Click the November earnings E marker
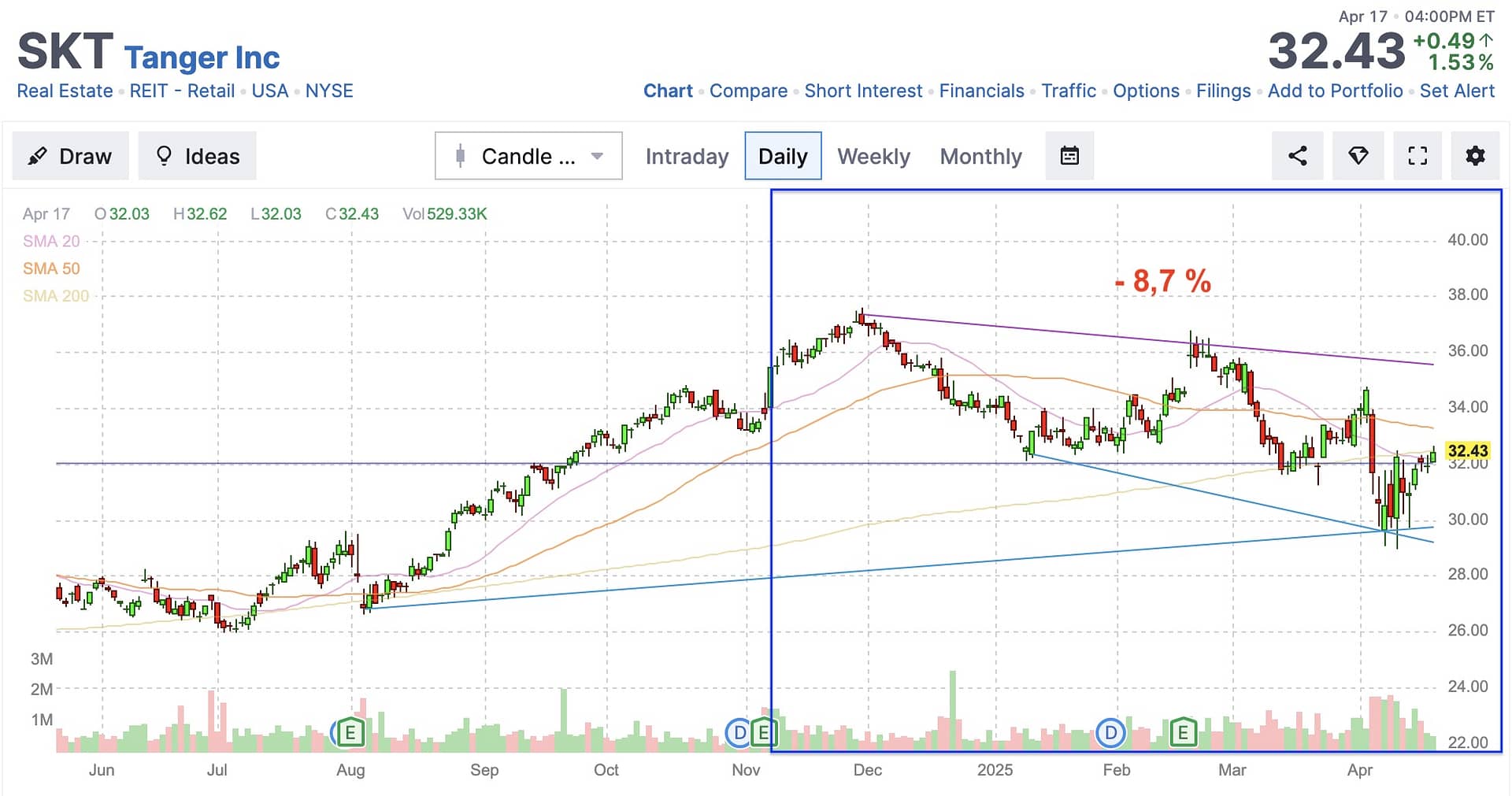Screen dimensions: 1512x796 click(x=763, y=734)
